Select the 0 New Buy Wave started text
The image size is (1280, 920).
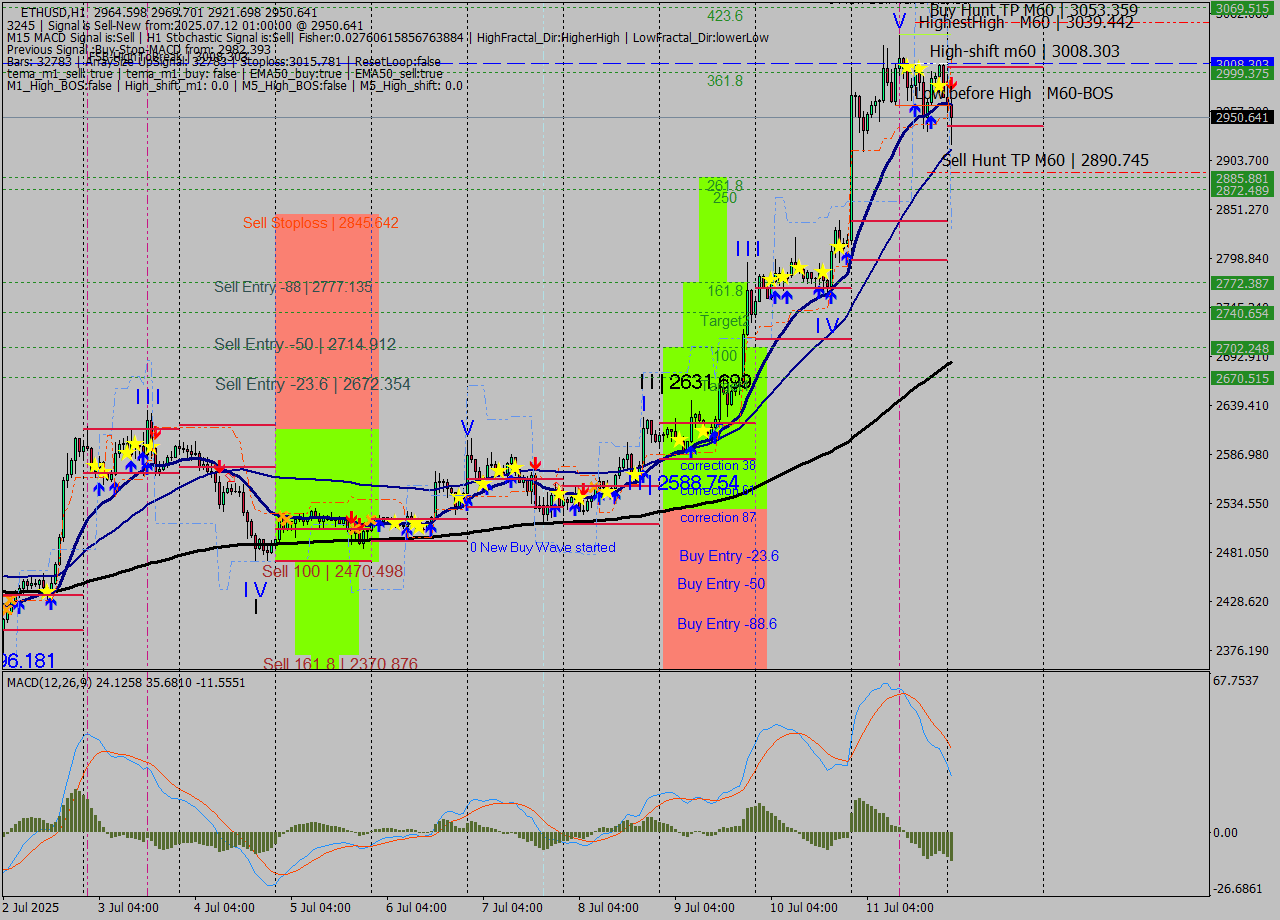(x=542, y=547)
